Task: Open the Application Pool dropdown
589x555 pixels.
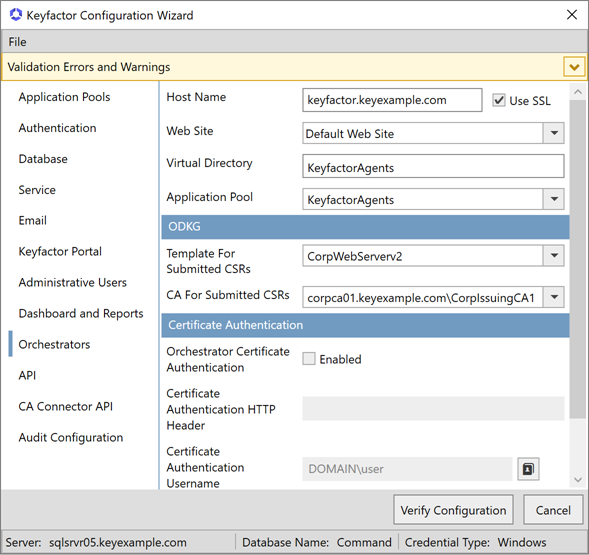Action: tap(554, 199)
